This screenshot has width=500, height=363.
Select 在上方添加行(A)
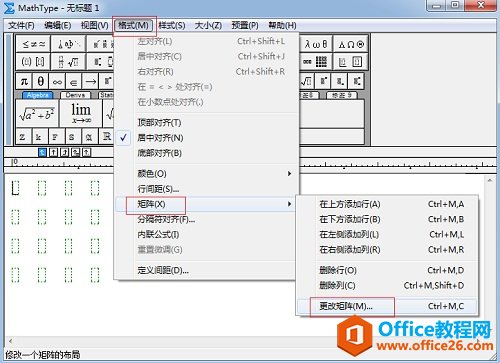tap(387, 204)
